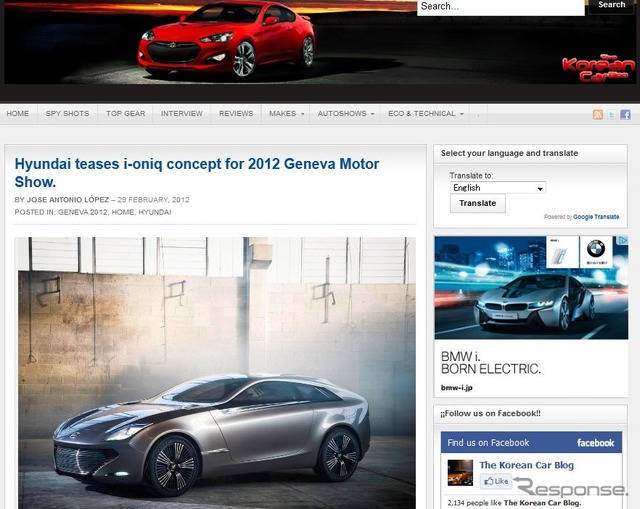Click the Korean Car Blog logo
Viewport: 640px width, 509px height.
coord(598,68)
